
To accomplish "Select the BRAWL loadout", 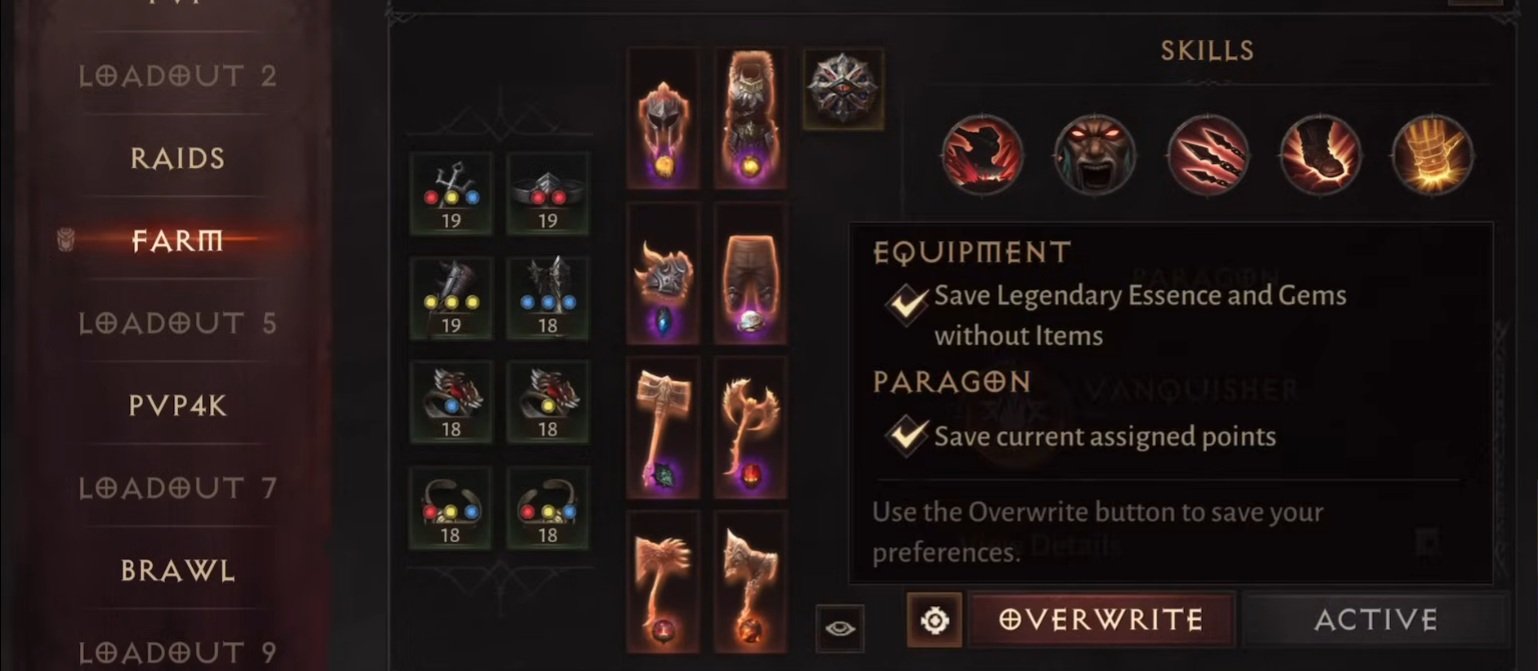I will coord(178,571).
